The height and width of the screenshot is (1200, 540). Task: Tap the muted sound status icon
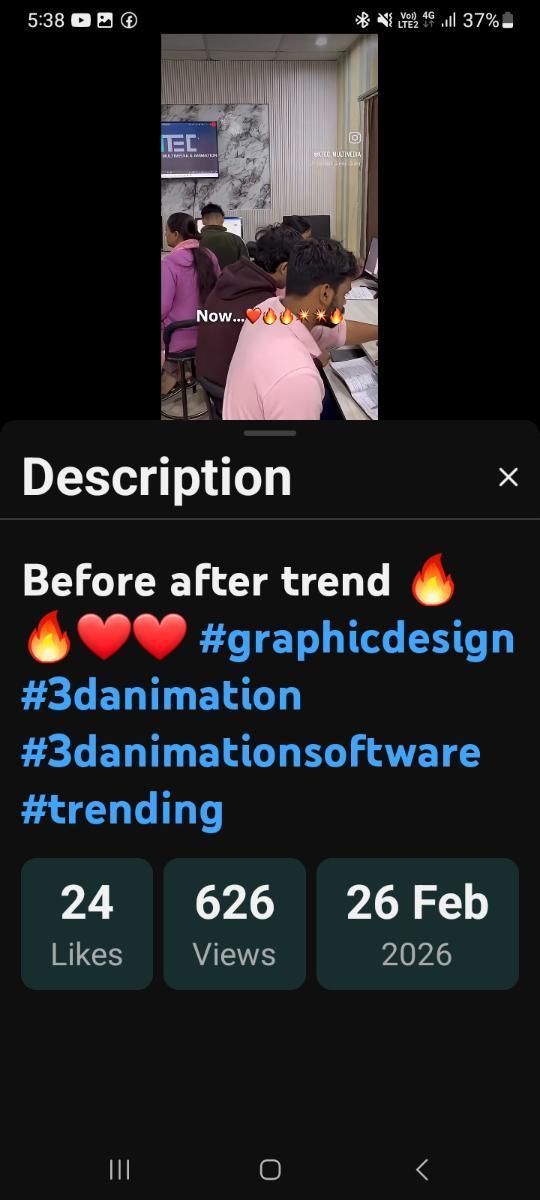pyautogui.click(x=385, y=20)
